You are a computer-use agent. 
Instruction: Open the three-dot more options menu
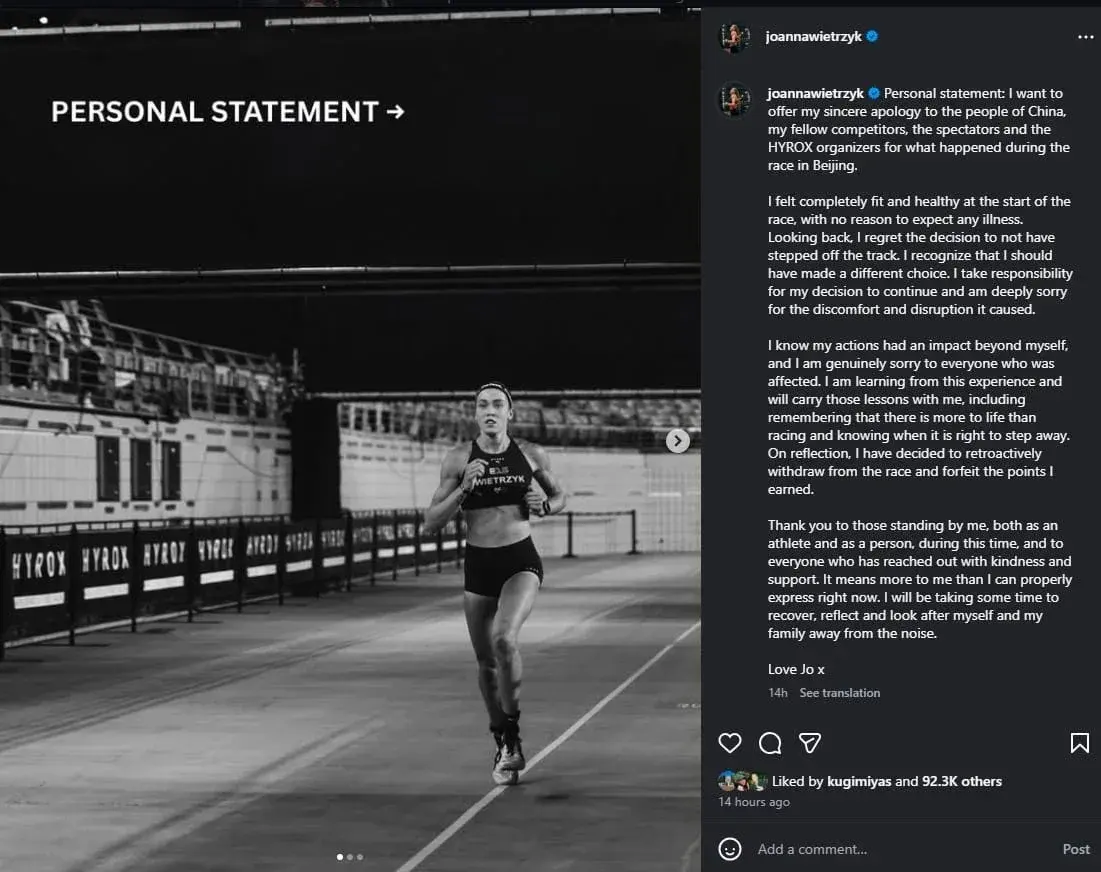point(1085,37)
